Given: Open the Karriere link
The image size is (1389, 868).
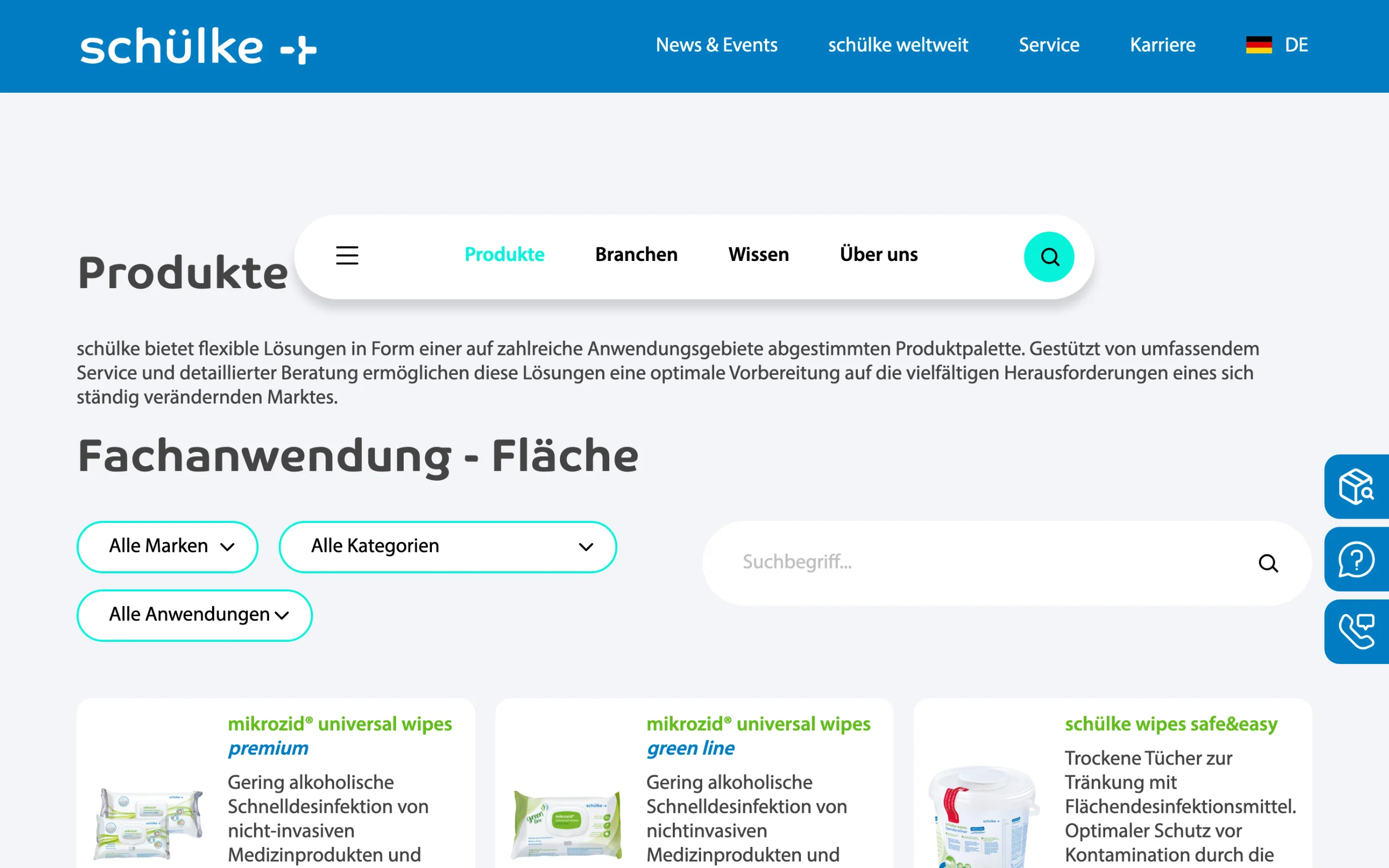Looking at the screenshot, I should 1162,45.
